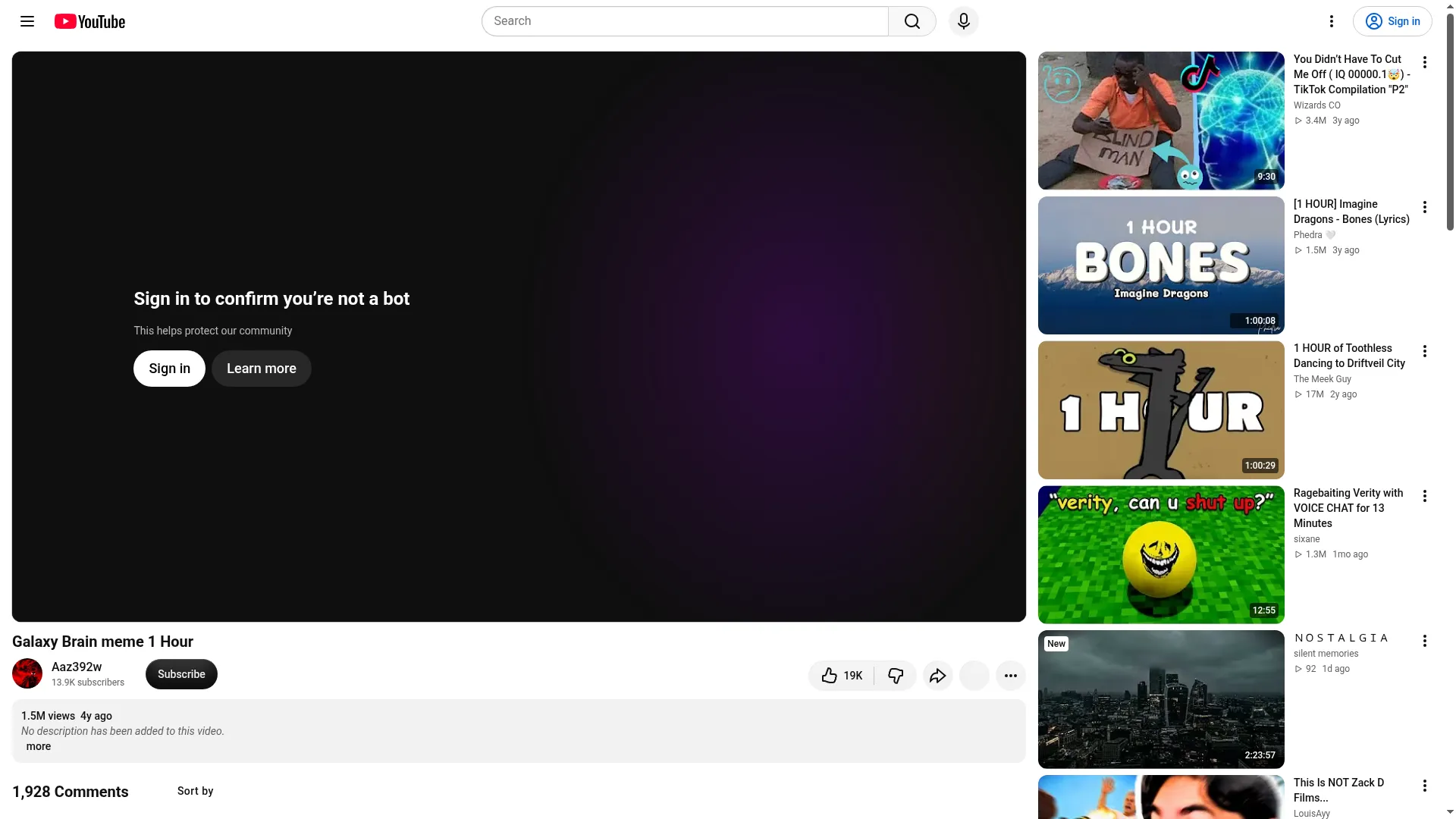Click 'The Meek Guy' channel name

click(x=1322, y=379)
